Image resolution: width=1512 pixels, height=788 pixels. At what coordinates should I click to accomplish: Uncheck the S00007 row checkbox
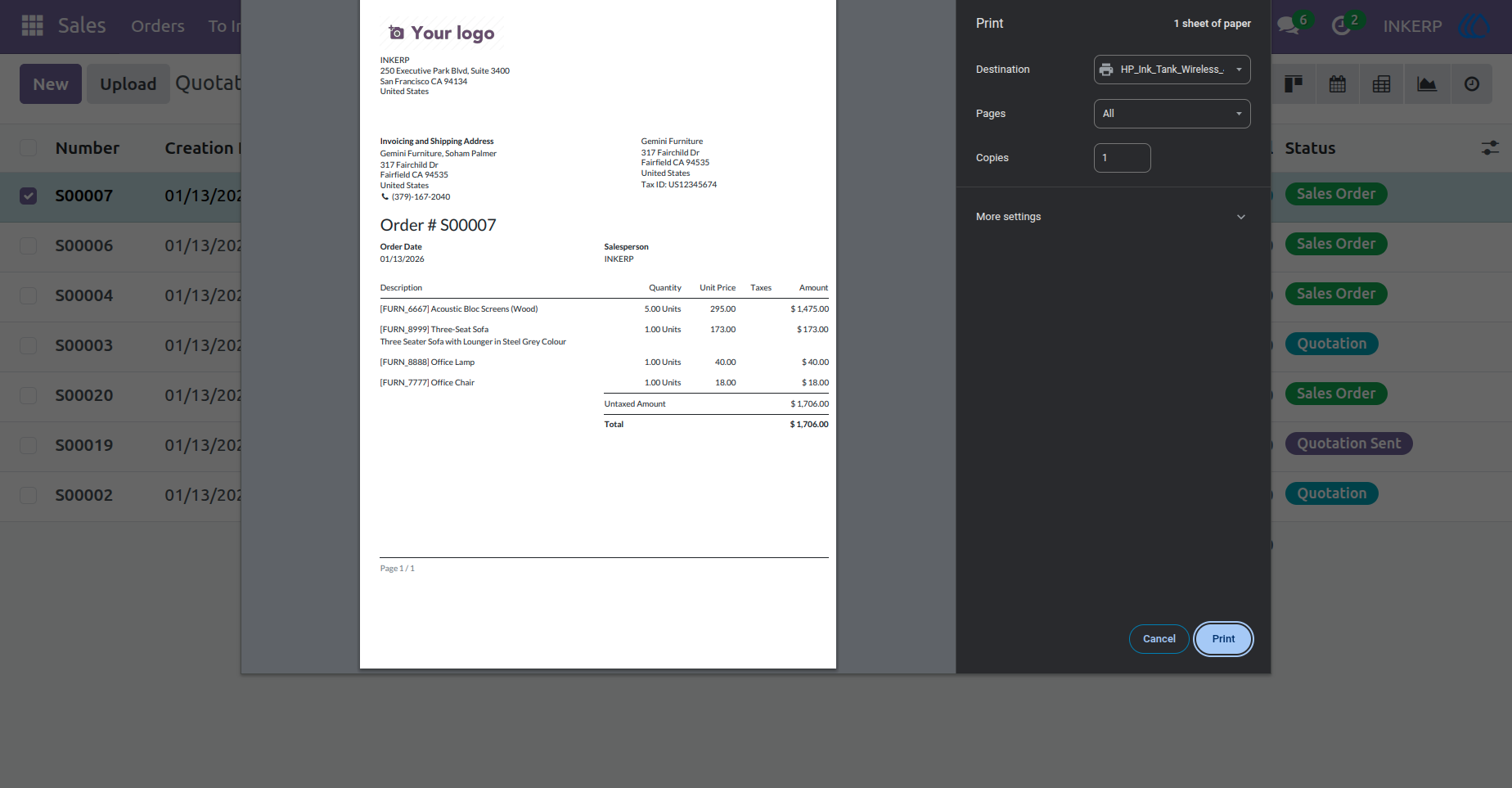coord(29,196)
